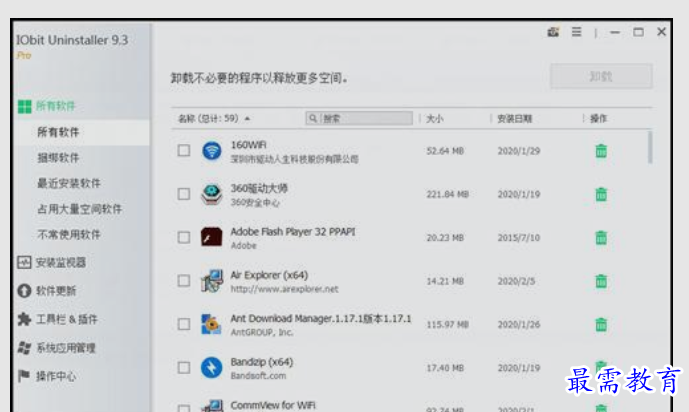Check the Bandizip (x64) checkbox
Image resolution: width=689 pixels, height=412 pixels.
tap(184, 368)
